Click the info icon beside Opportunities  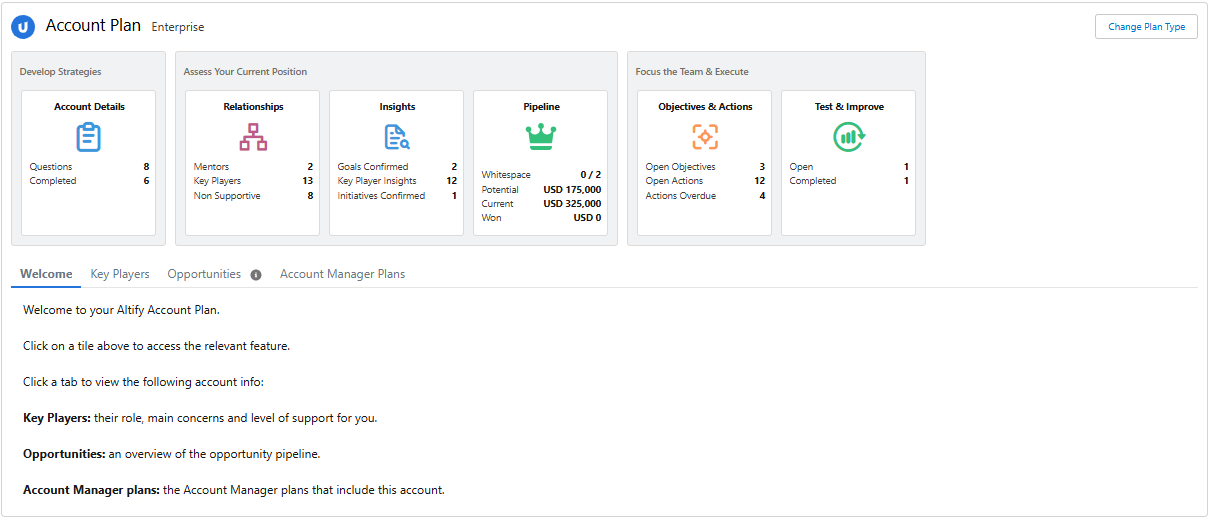click(x=256, y=275)
